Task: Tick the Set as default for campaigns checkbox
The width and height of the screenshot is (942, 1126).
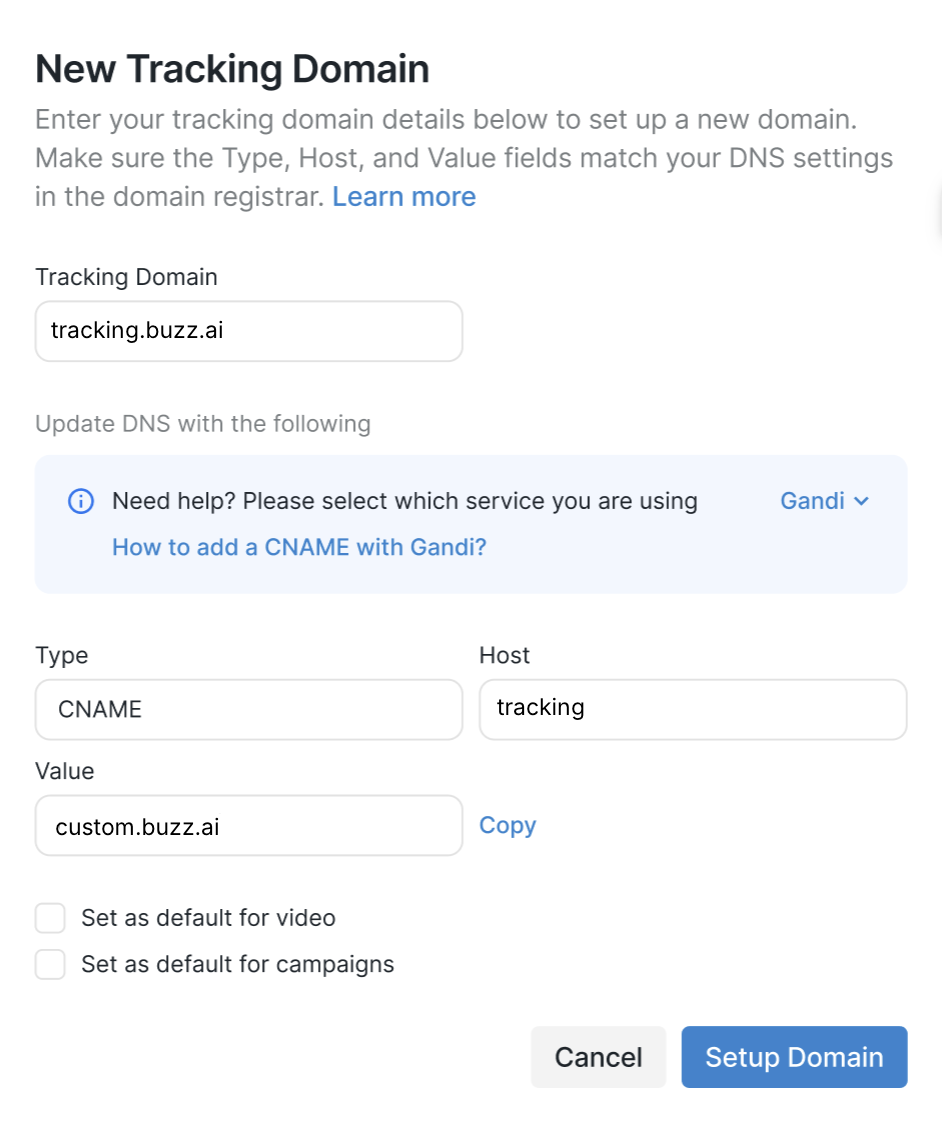Action: click(50, 965)
